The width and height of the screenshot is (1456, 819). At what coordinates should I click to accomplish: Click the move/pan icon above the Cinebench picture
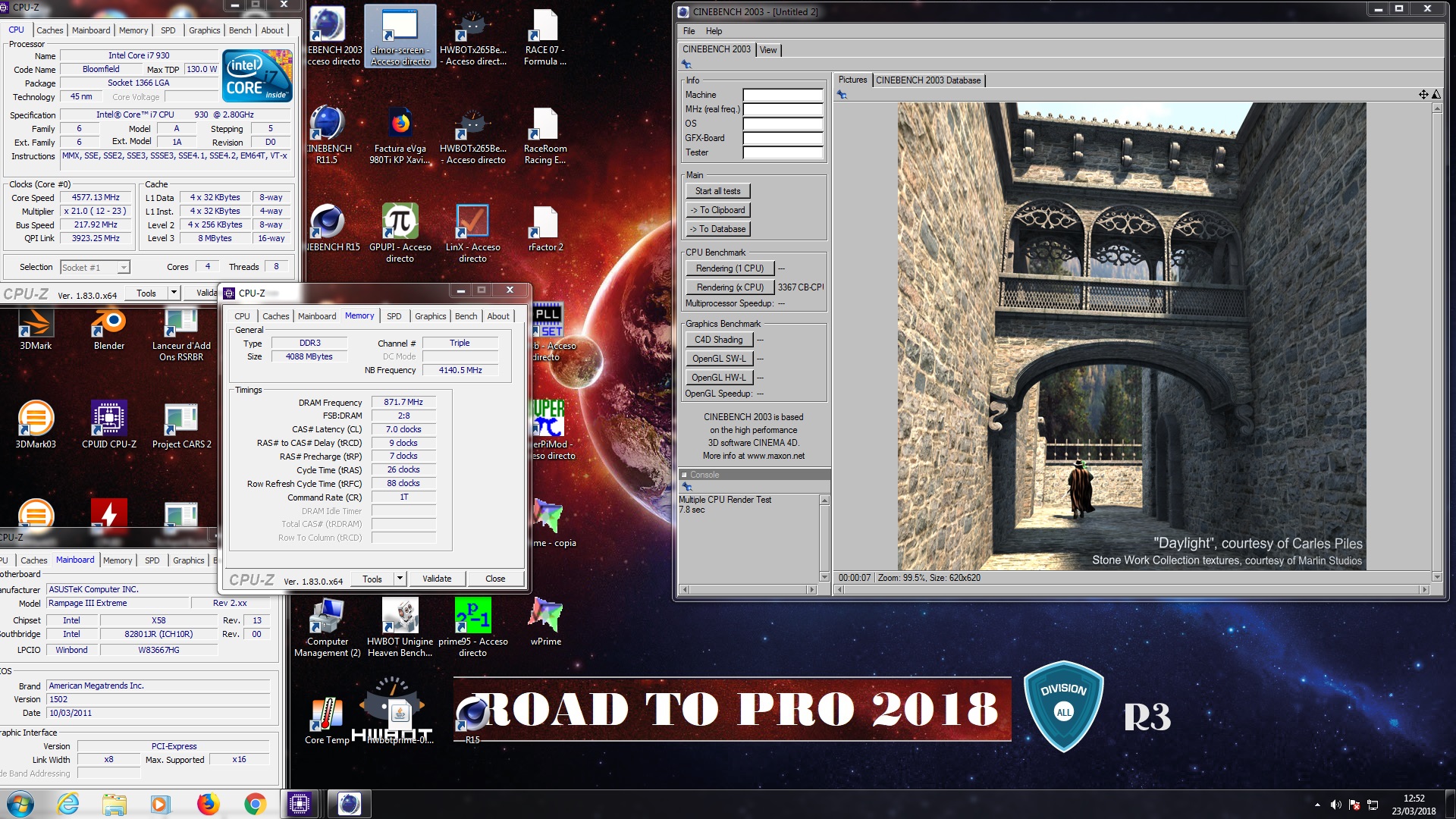point(1423,95)
